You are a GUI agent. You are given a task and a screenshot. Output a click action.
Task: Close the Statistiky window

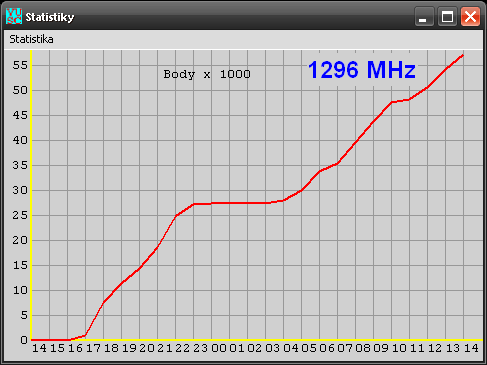click(470, 16)
